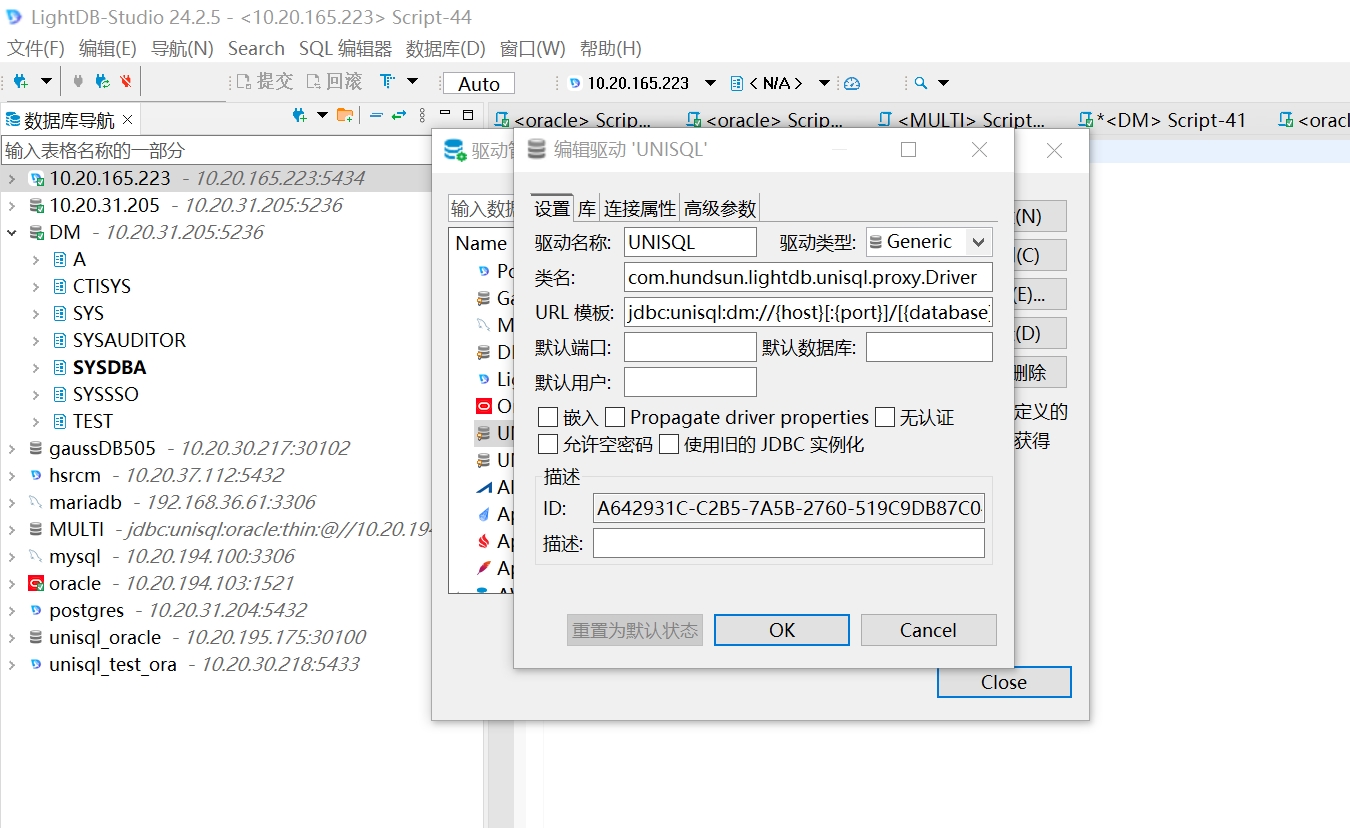Screen dimensions: 1350x828
Task: Open the 窗口(W) menu
Action: point(533,48)
